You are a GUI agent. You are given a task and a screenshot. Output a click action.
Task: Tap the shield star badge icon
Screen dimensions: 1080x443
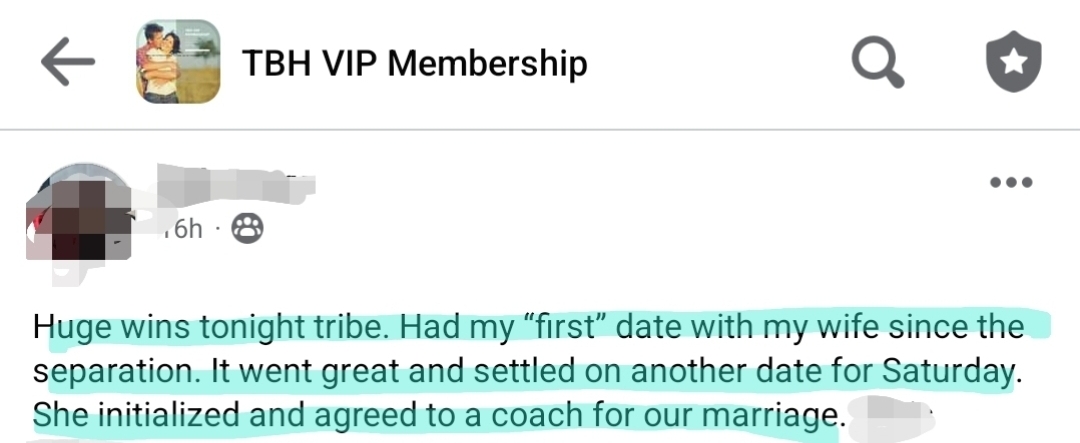pos(1013,63)
